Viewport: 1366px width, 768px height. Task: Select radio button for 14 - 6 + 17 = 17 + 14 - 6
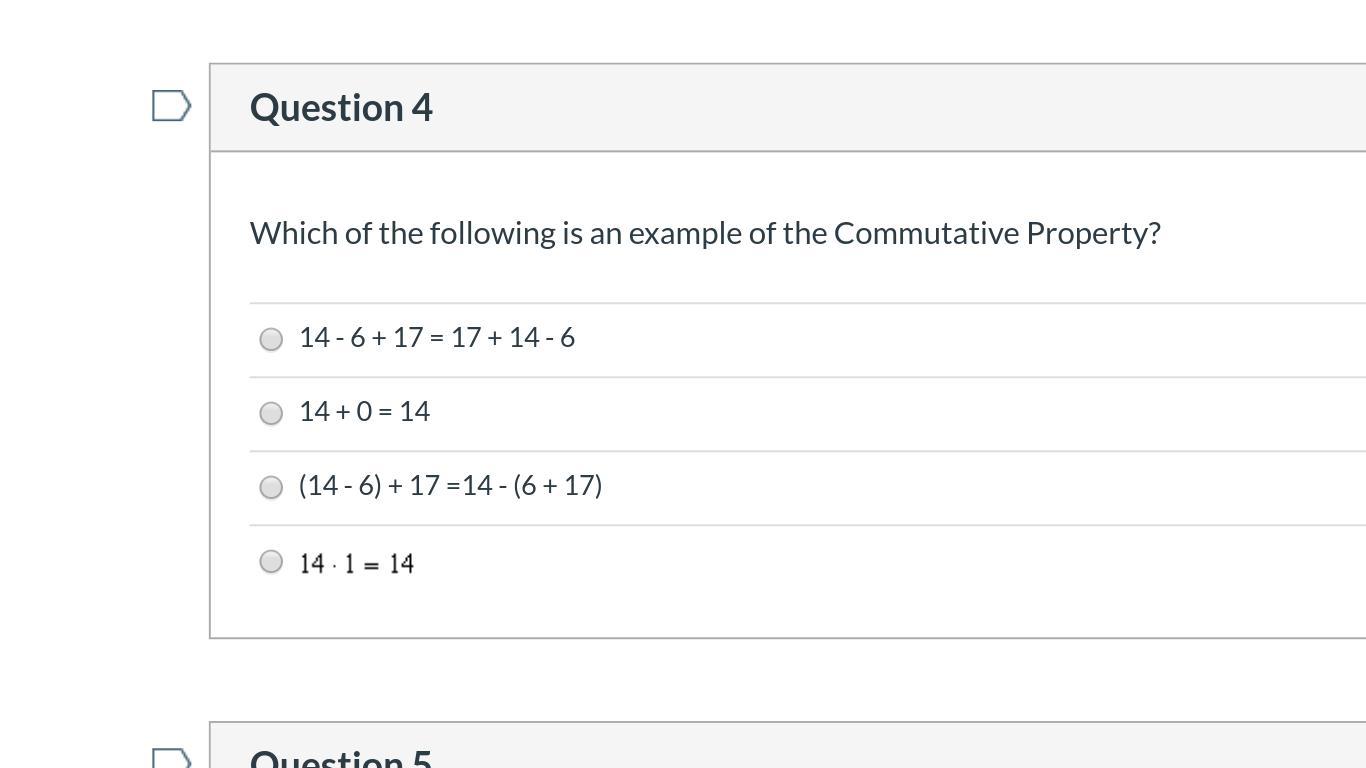271,339
